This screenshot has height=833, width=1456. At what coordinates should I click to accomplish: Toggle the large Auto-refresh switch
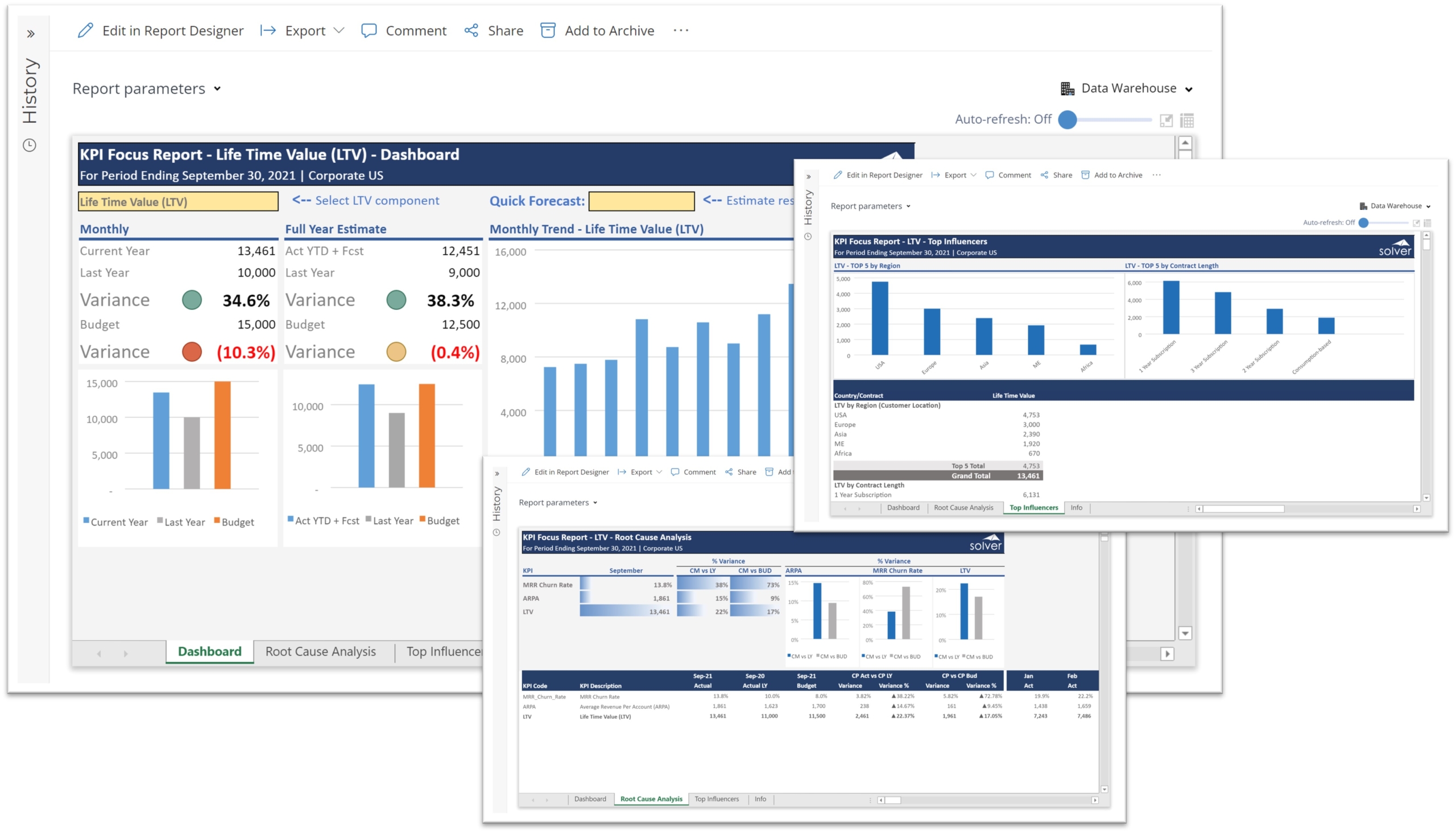click(1068, 119)
